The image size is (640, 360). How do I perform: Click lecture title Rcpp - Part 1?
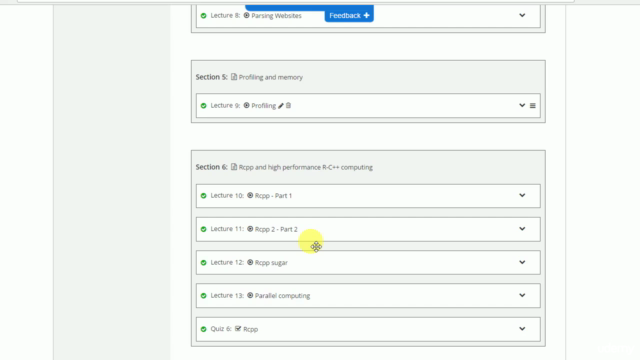pos(273,196)
